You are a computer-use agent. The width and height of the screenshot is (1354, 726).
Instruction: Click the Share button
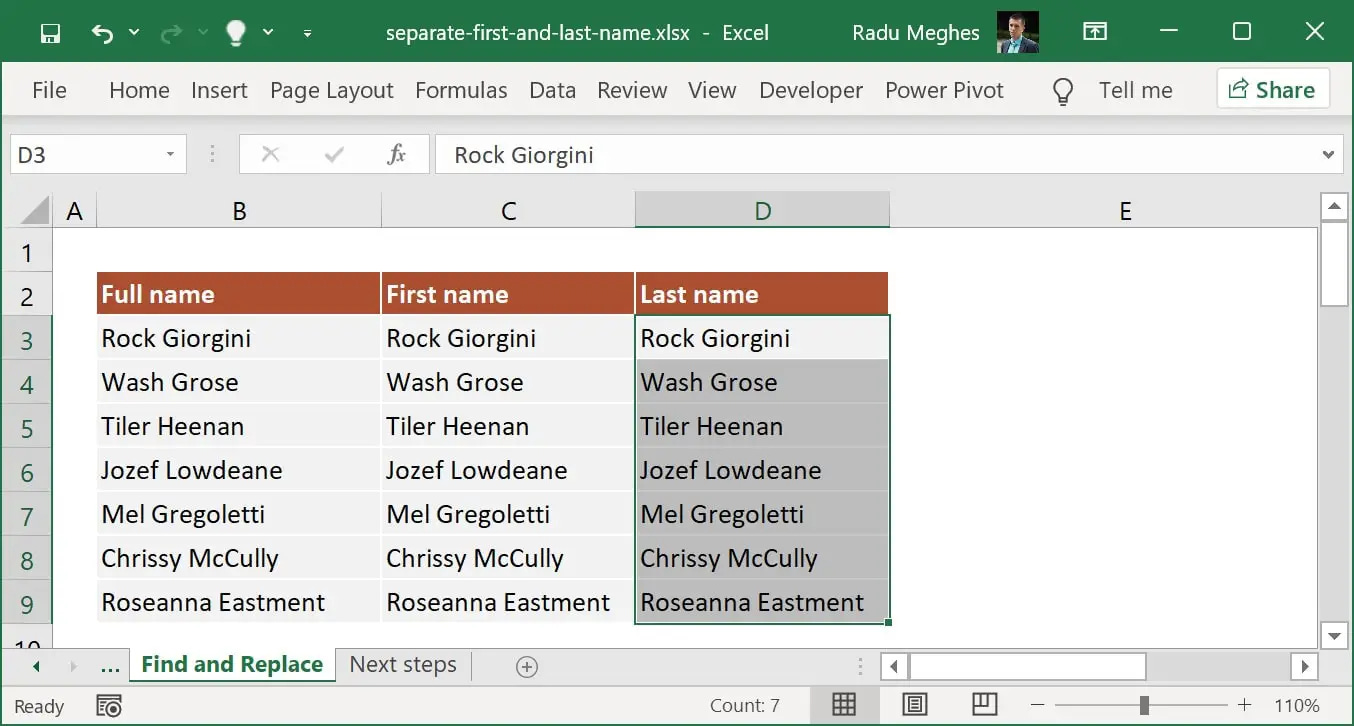click(1273, 89)
